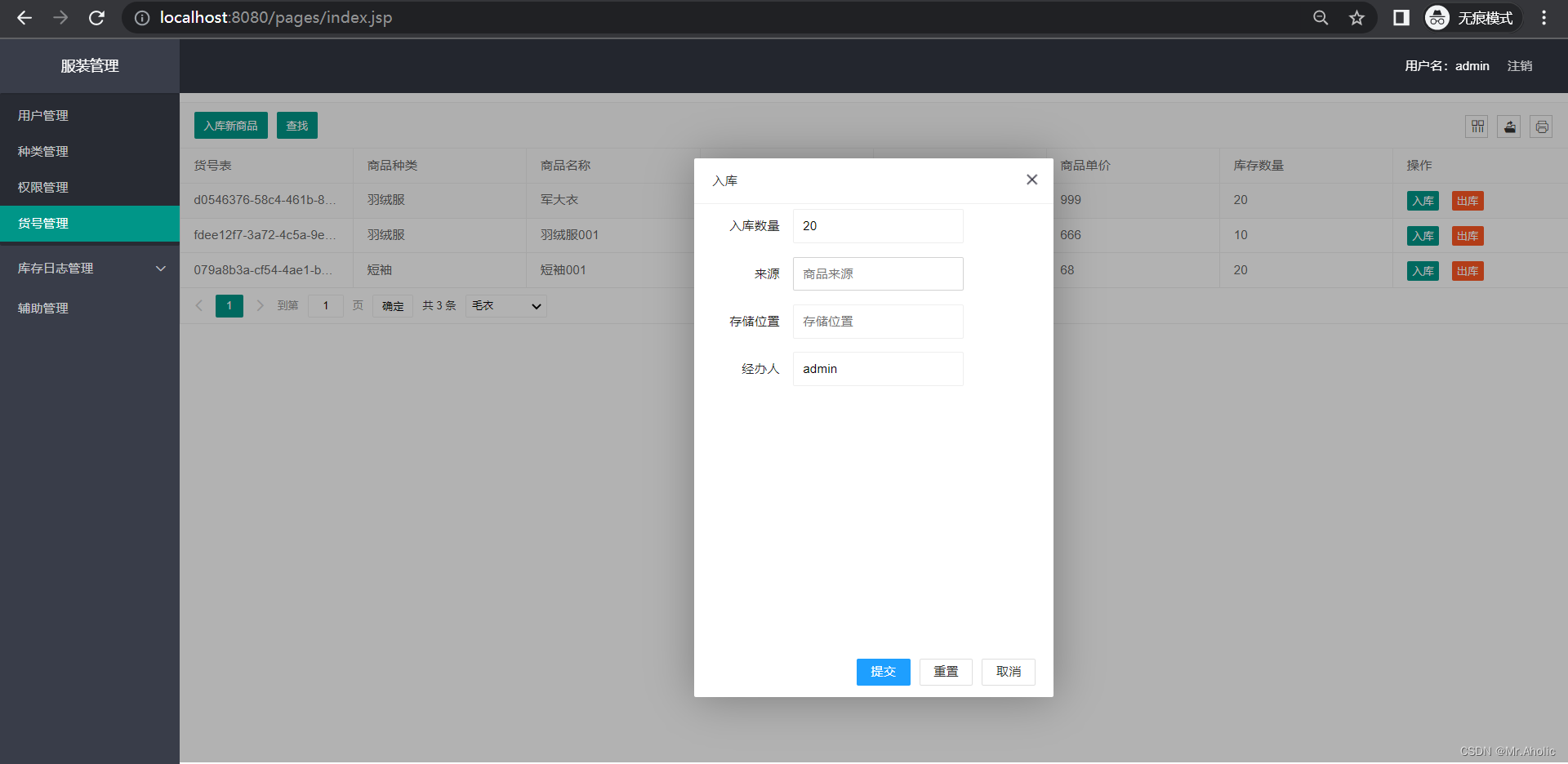Click 注销 to log out
Screen dimensions: 1568x764
point(1520,66)
